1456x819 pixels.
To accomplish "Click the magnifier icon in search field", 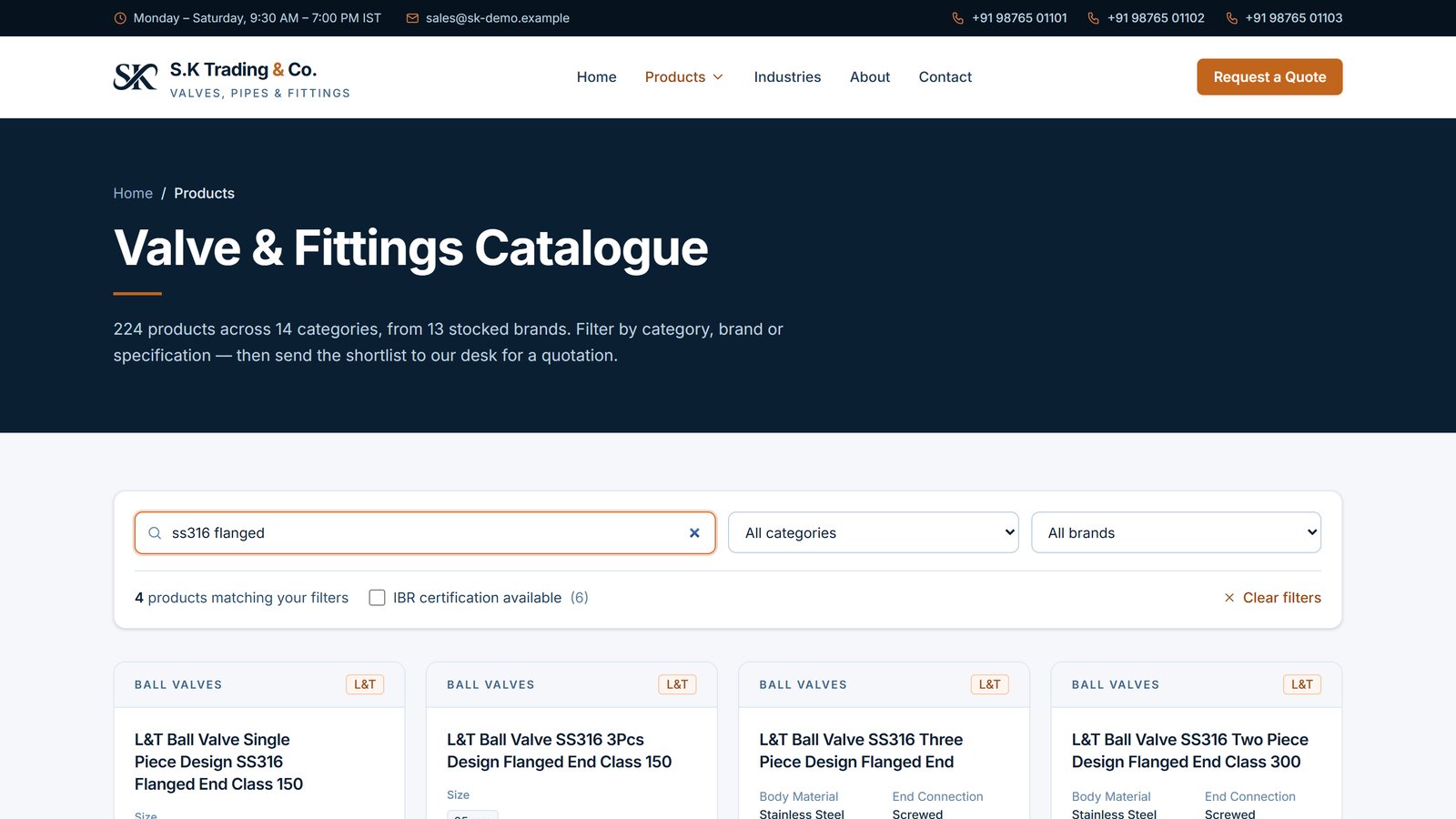I will (x=155, y=533).
